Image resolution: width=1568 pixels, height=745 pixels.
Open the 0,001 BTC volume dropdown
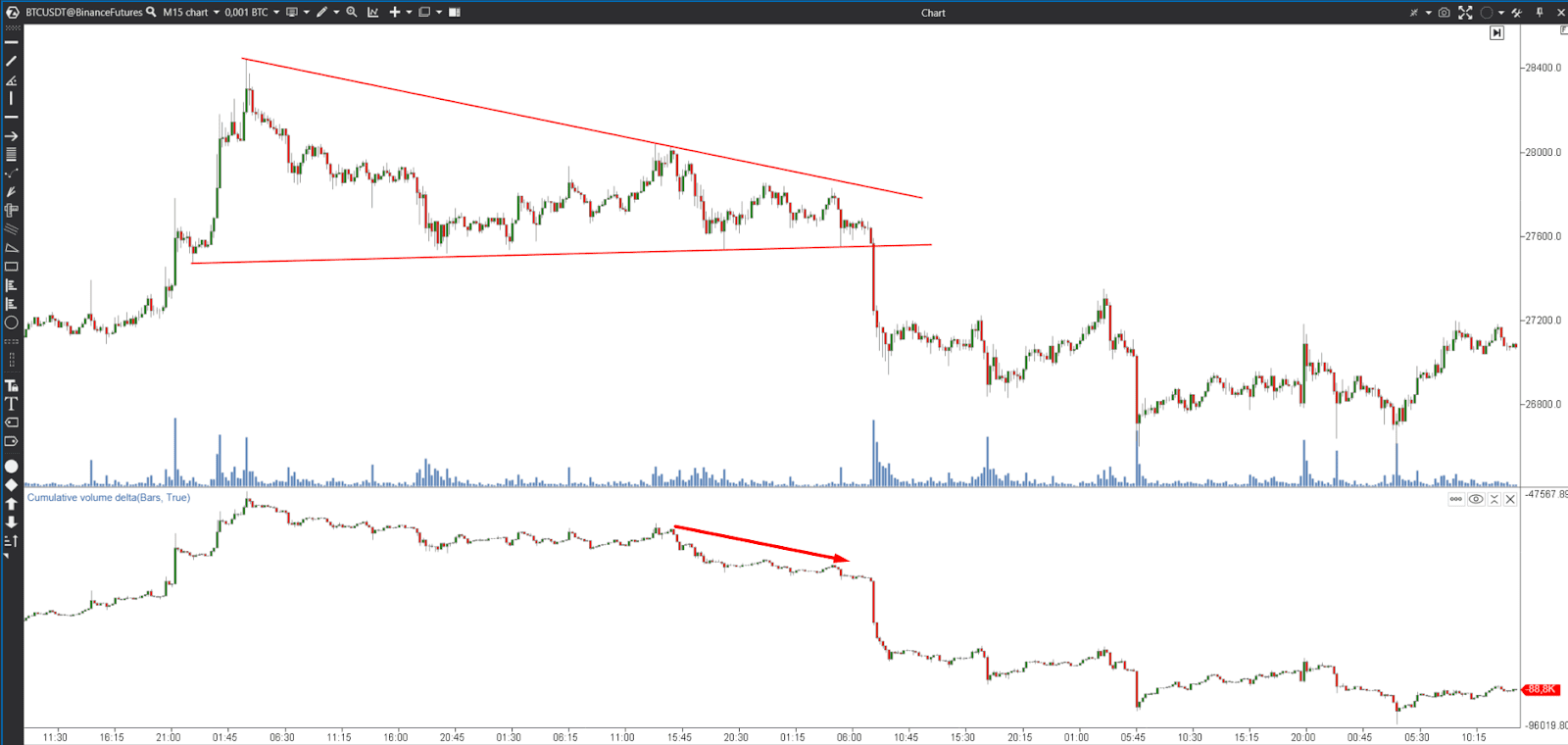252,12
